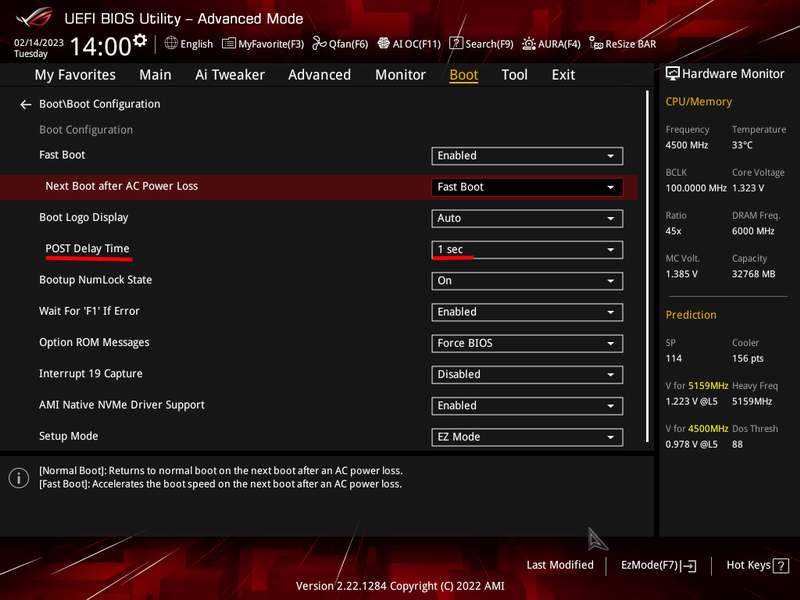This screenshot has height=600, width=800.
Task: Click the ReSize BAR icon
Action: coord(596,43)
